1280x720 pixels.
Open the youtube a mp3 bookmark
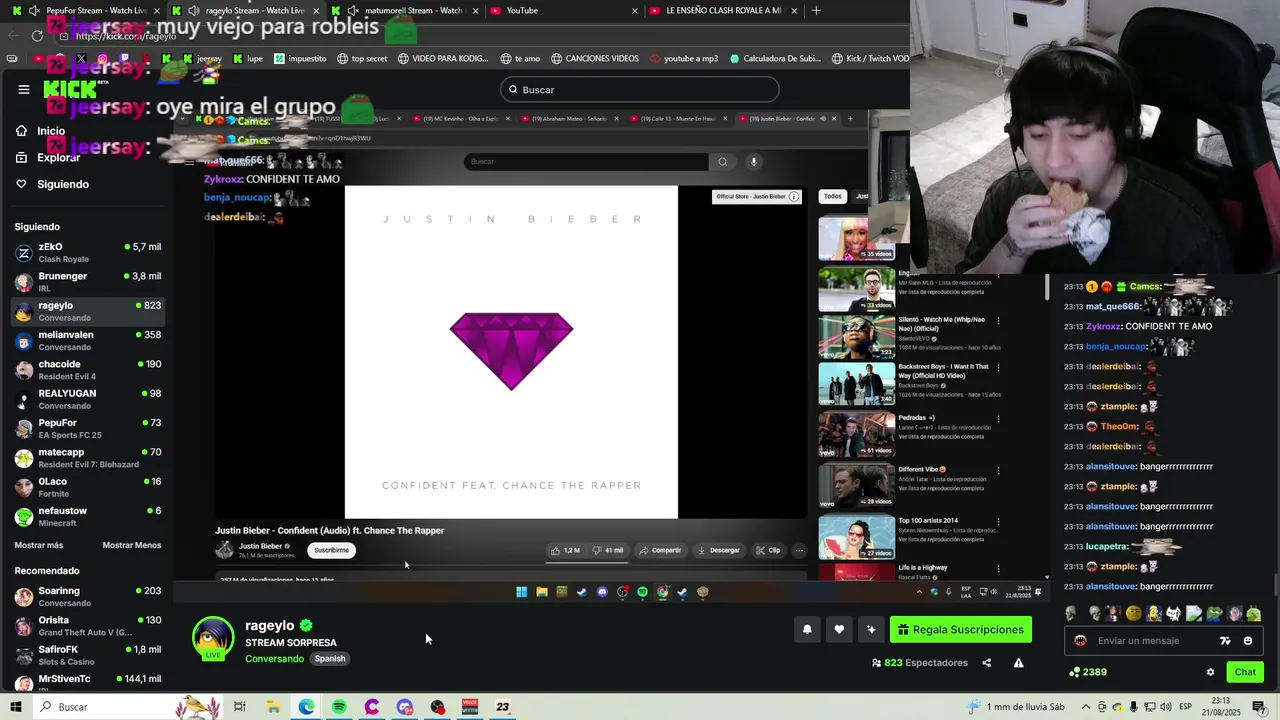(685, 59)
